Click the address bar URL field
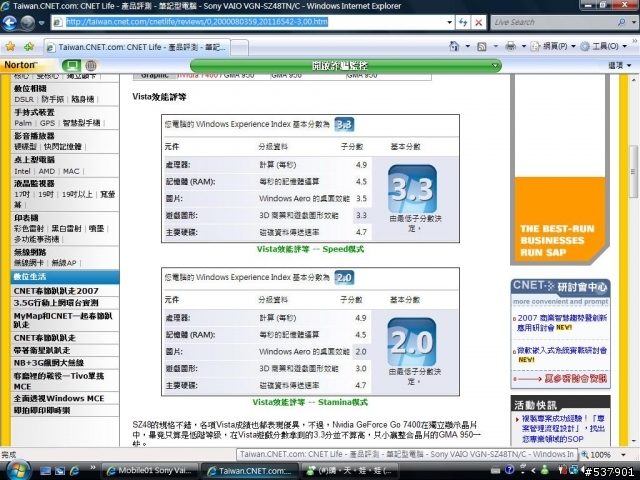 253,22
